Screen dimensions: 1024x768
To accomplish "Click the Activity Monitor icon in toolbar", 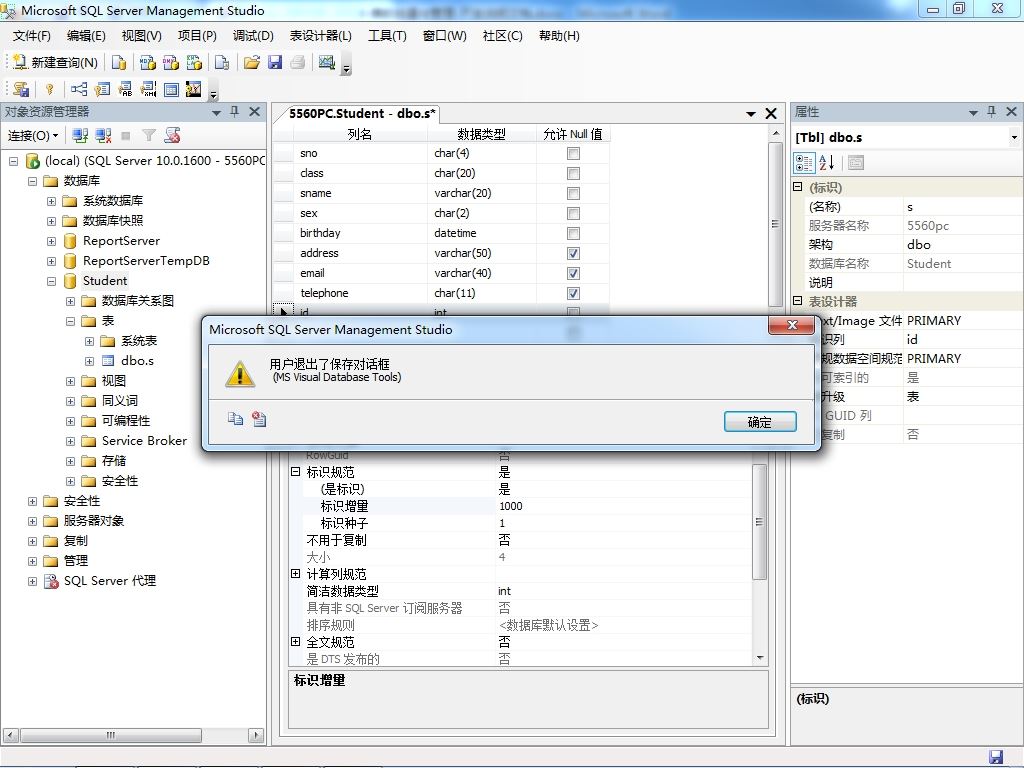I will point(327,62).
